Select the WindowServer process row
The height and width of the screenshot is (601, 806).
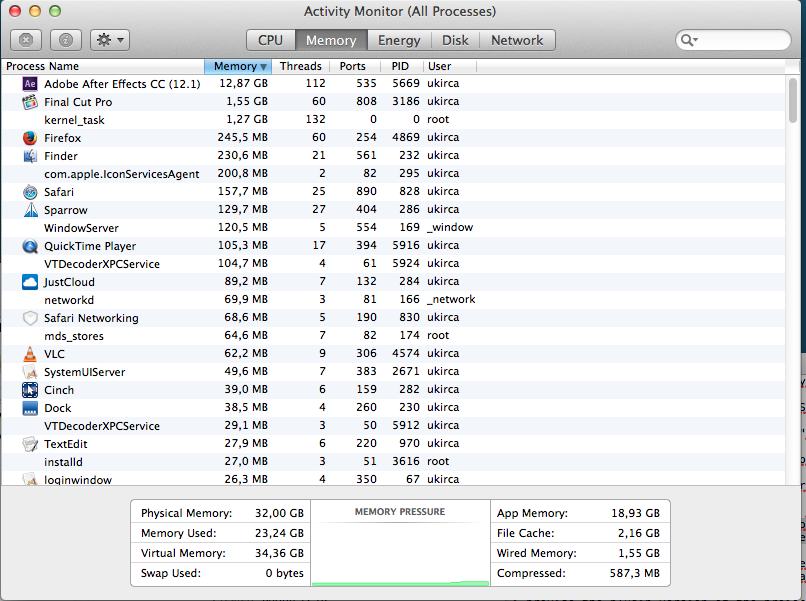tap(393, 228)
